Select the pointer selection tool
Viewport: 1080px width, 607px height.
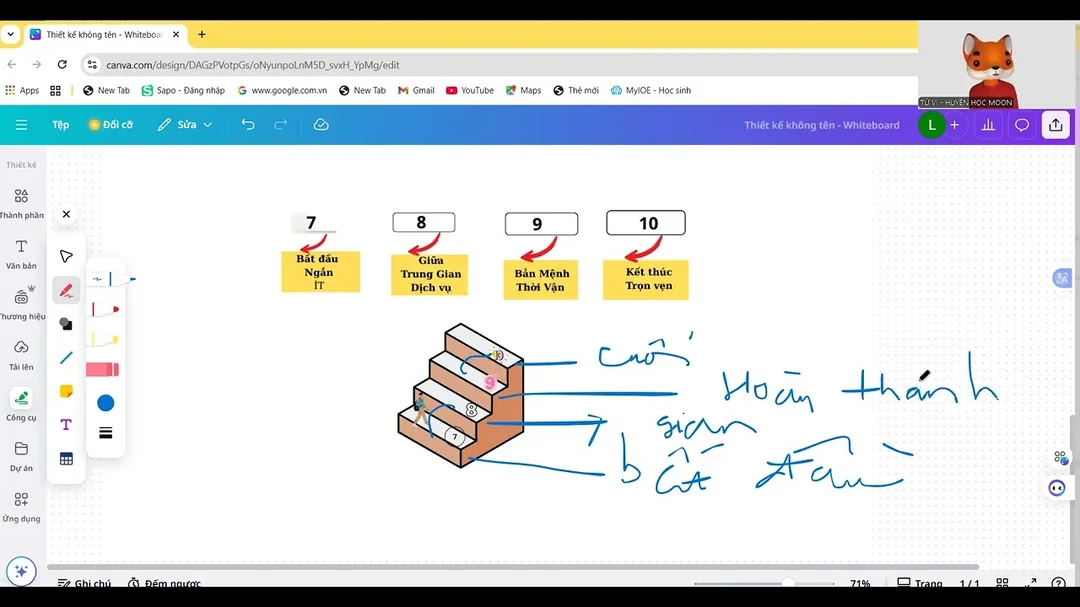[x=66, y=256]
